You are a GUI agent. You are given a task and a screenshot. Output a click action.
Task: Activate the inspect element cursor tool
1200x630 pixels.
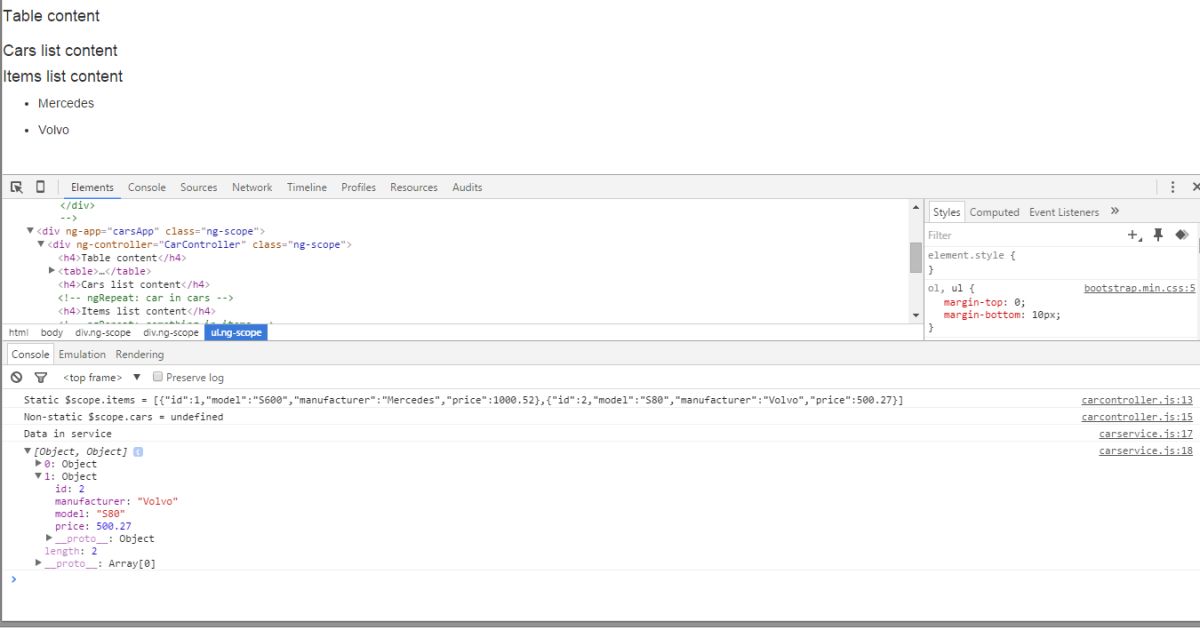pyautogui.click(x=17, y=187)
